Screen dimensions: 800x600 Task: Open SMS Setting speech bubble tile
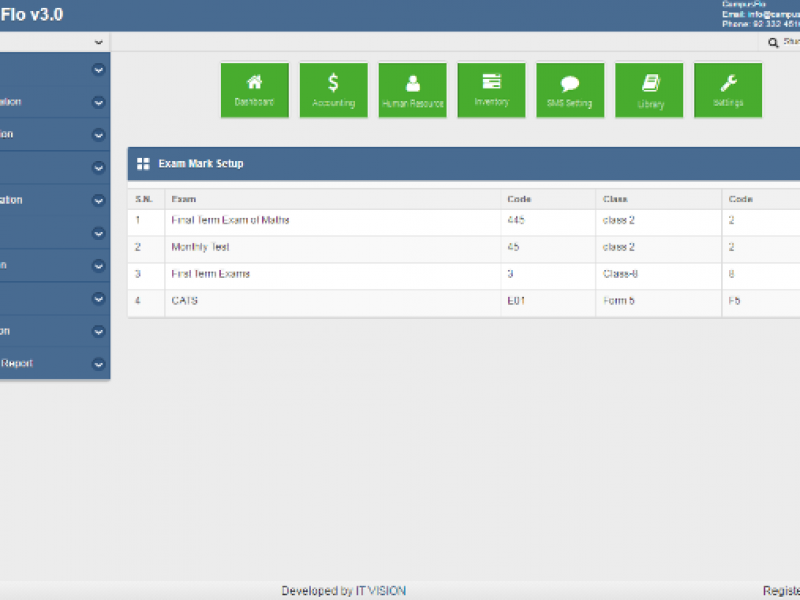tap(570, 90)
